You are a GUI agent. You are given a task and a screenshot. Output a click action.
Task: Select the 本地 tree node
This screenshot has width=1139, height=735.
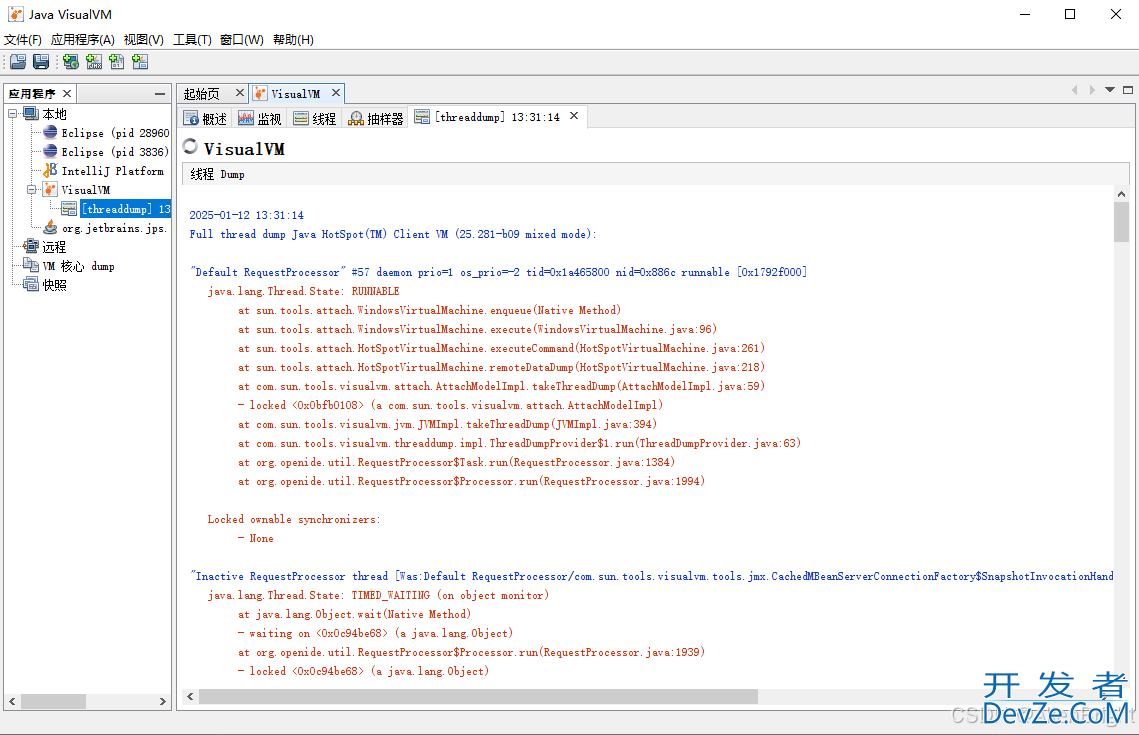54,114
